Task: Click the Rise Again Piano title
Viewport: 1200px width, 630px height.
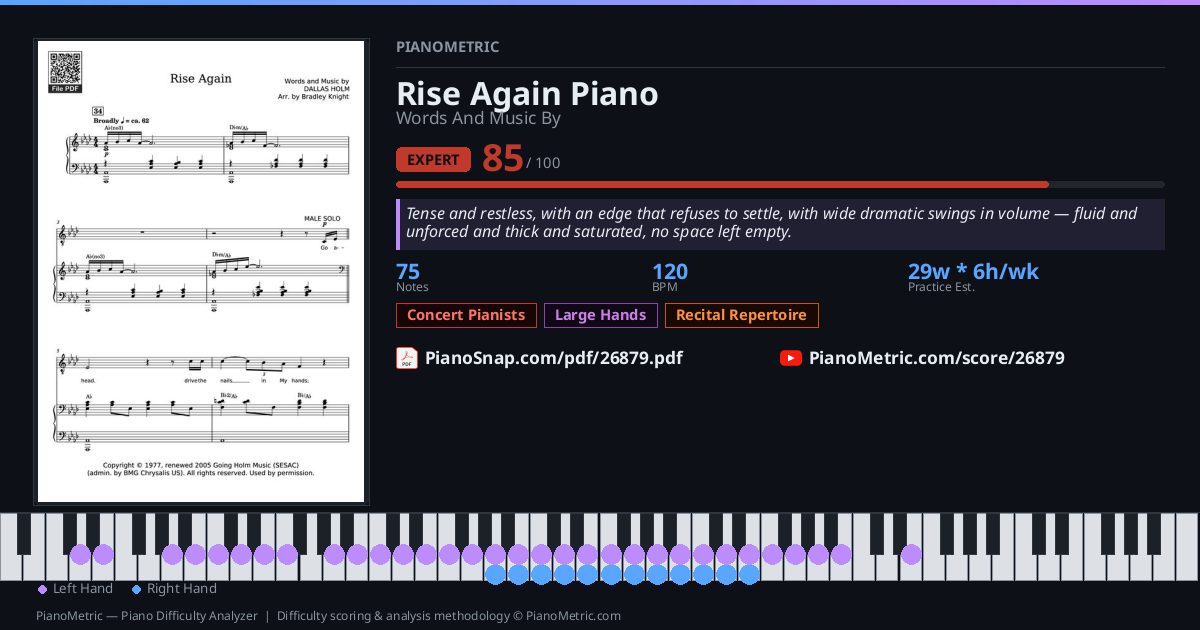Action: tap(527, 94)
